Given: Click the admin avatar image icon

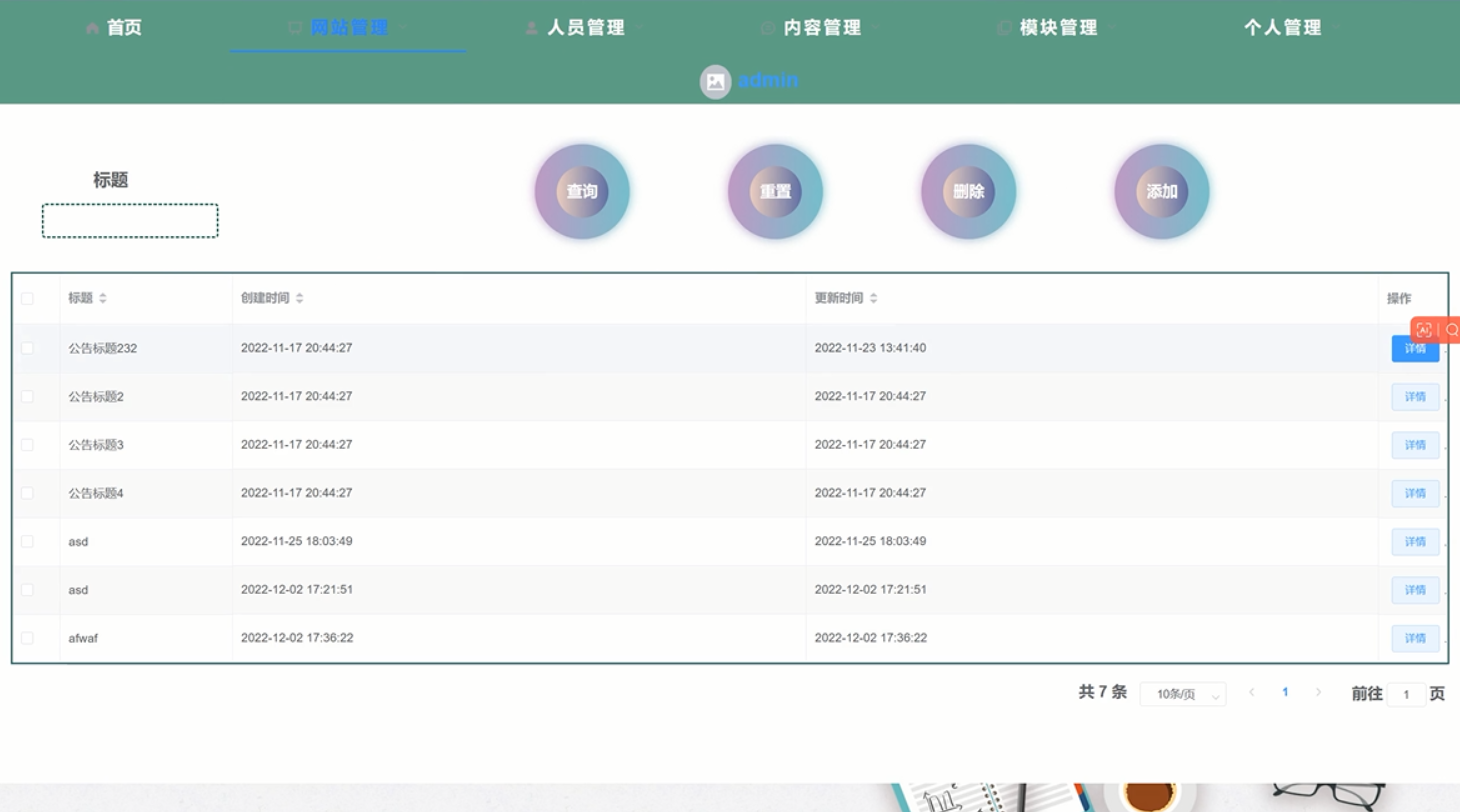Looking at the screenshot, I should [715, 82].
